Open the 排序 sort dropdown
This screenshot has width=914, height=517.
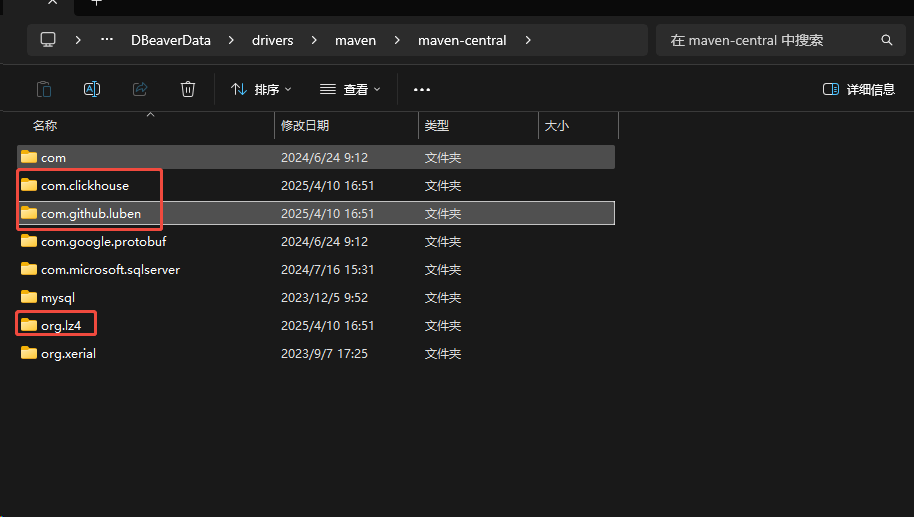pyautogui.click(x=261, y=89)
